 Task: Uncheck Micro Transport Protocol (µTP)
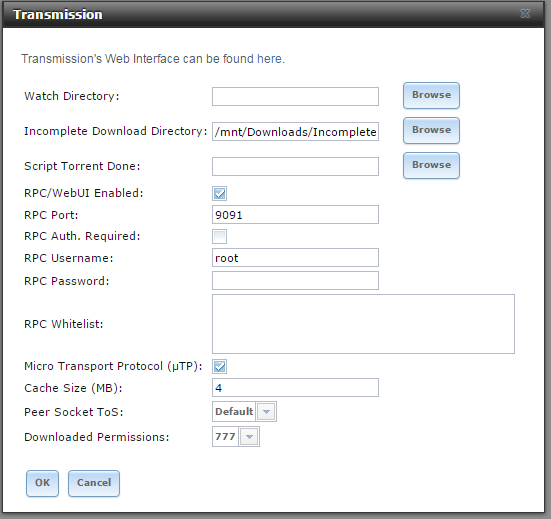coord(220,366)
